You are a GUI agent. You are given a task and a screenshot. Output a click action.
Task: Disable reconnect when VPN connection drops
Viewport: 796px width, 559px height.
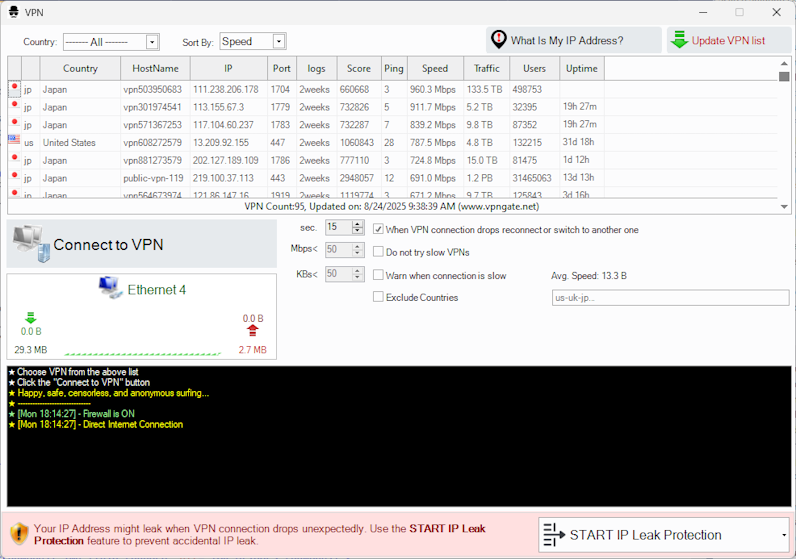[x=378, y=229]
